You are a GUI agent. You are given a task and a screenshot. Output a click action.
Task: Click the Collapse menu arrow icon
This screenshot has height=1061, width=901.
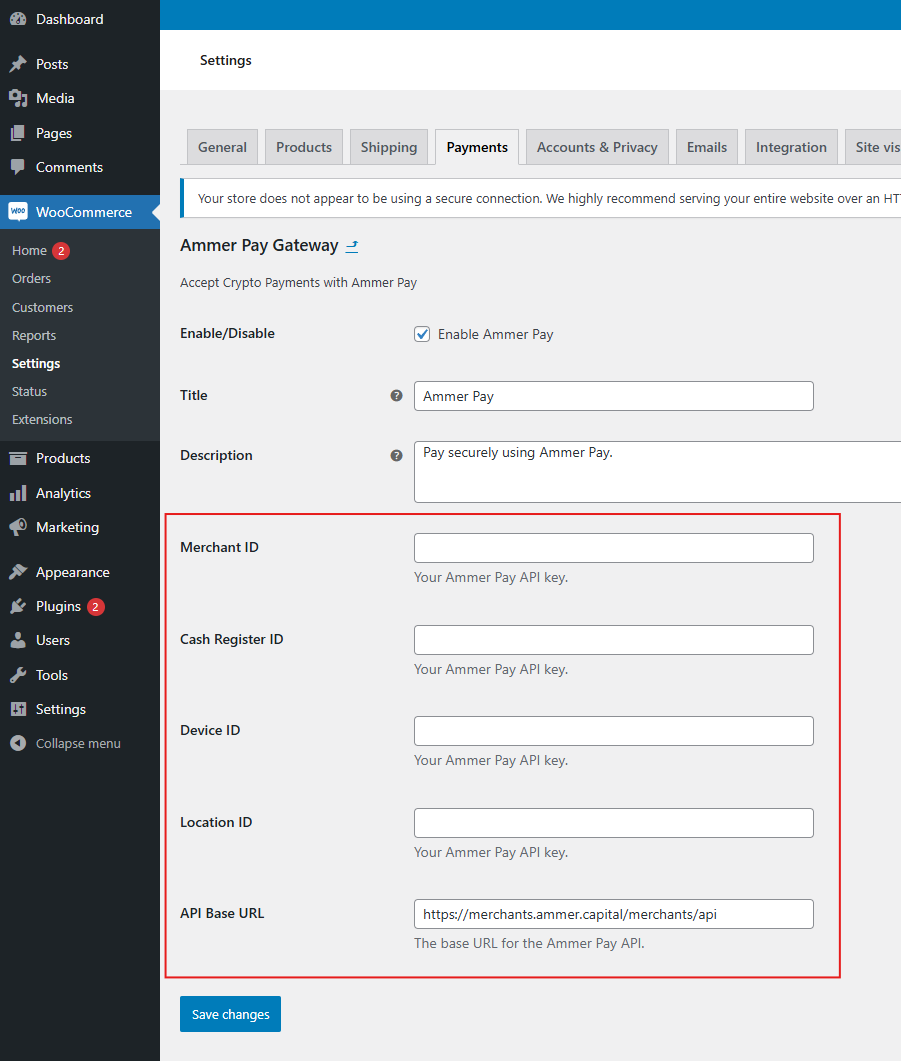(18, 743)
